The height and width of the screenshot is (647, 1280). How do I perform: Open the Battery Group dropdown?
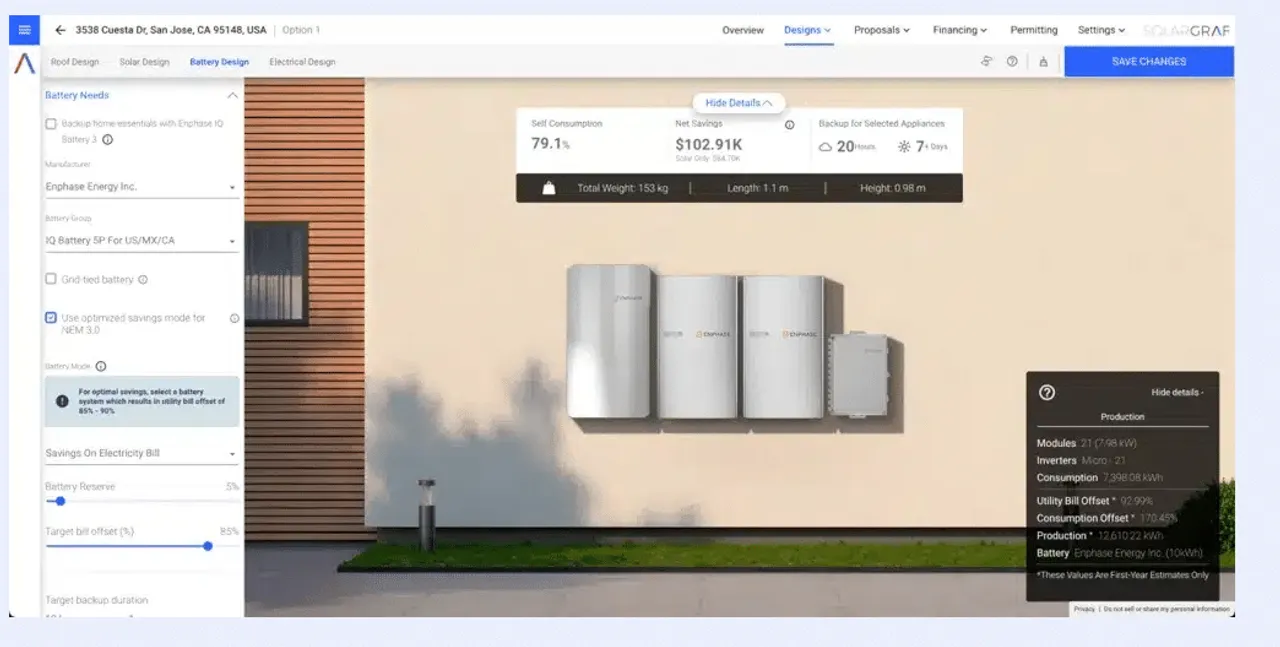(141, 240)
